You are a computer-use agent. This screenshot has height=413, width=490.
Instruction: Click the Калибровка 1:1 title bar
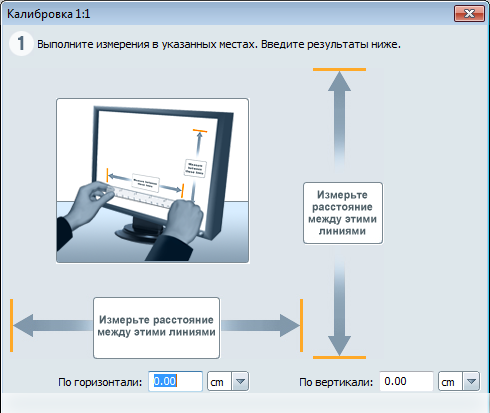[x=227, y=14]
